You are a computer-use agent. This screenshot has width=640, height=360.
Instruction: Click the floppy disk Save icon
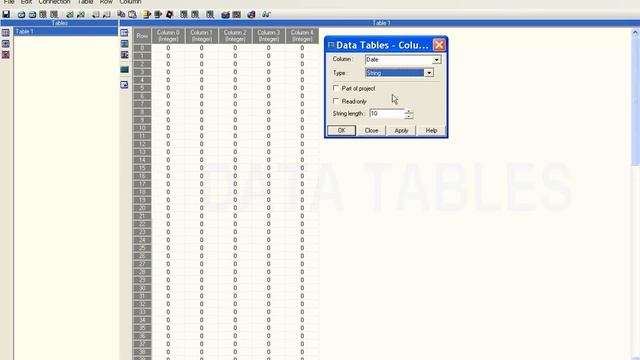click(6, 15)
